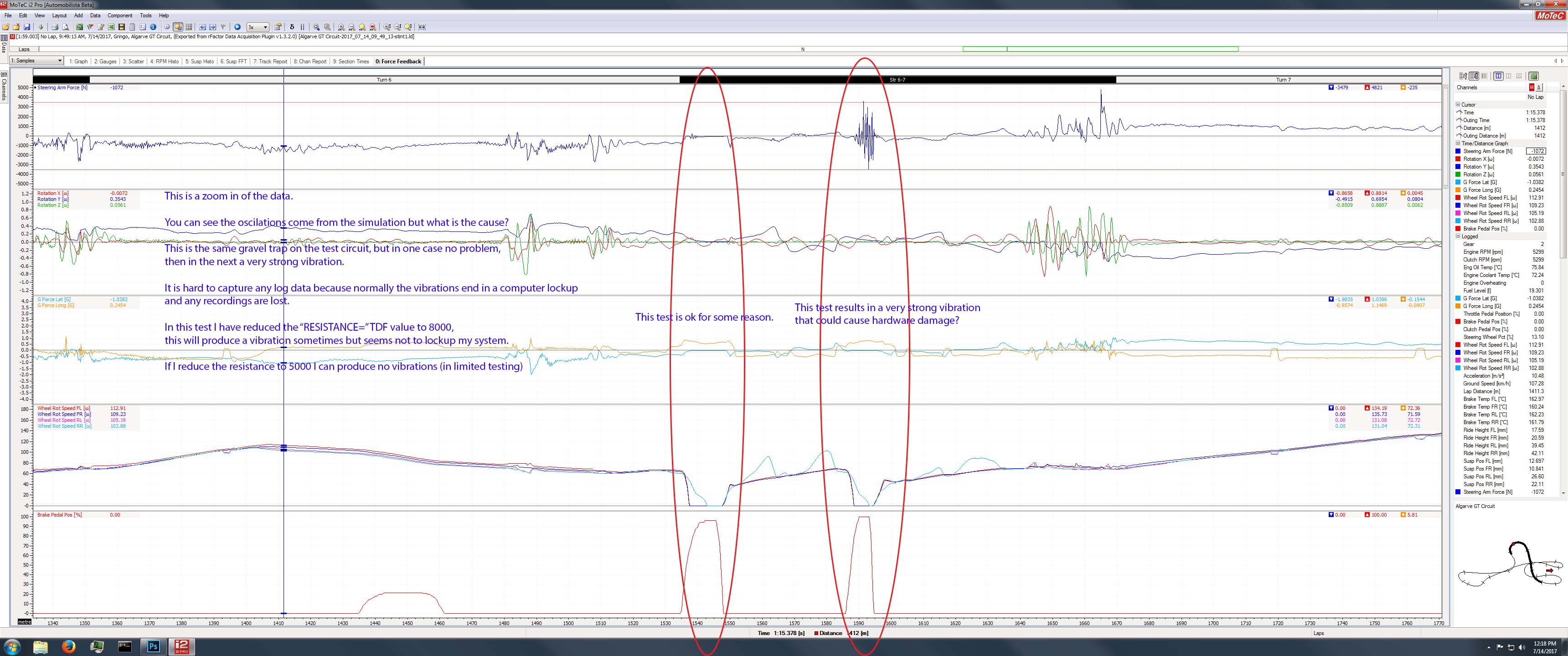
Task: Save project with floppy disk icon
Action: point(27,27)
